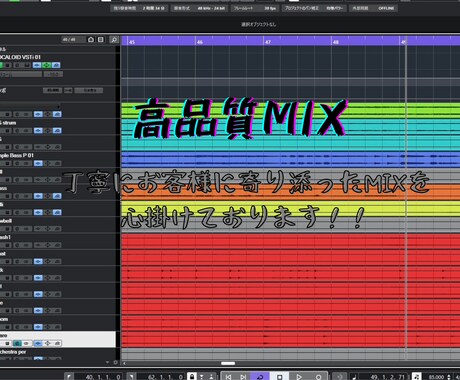Toggle the purple cycle loop button

pos(260,377)
